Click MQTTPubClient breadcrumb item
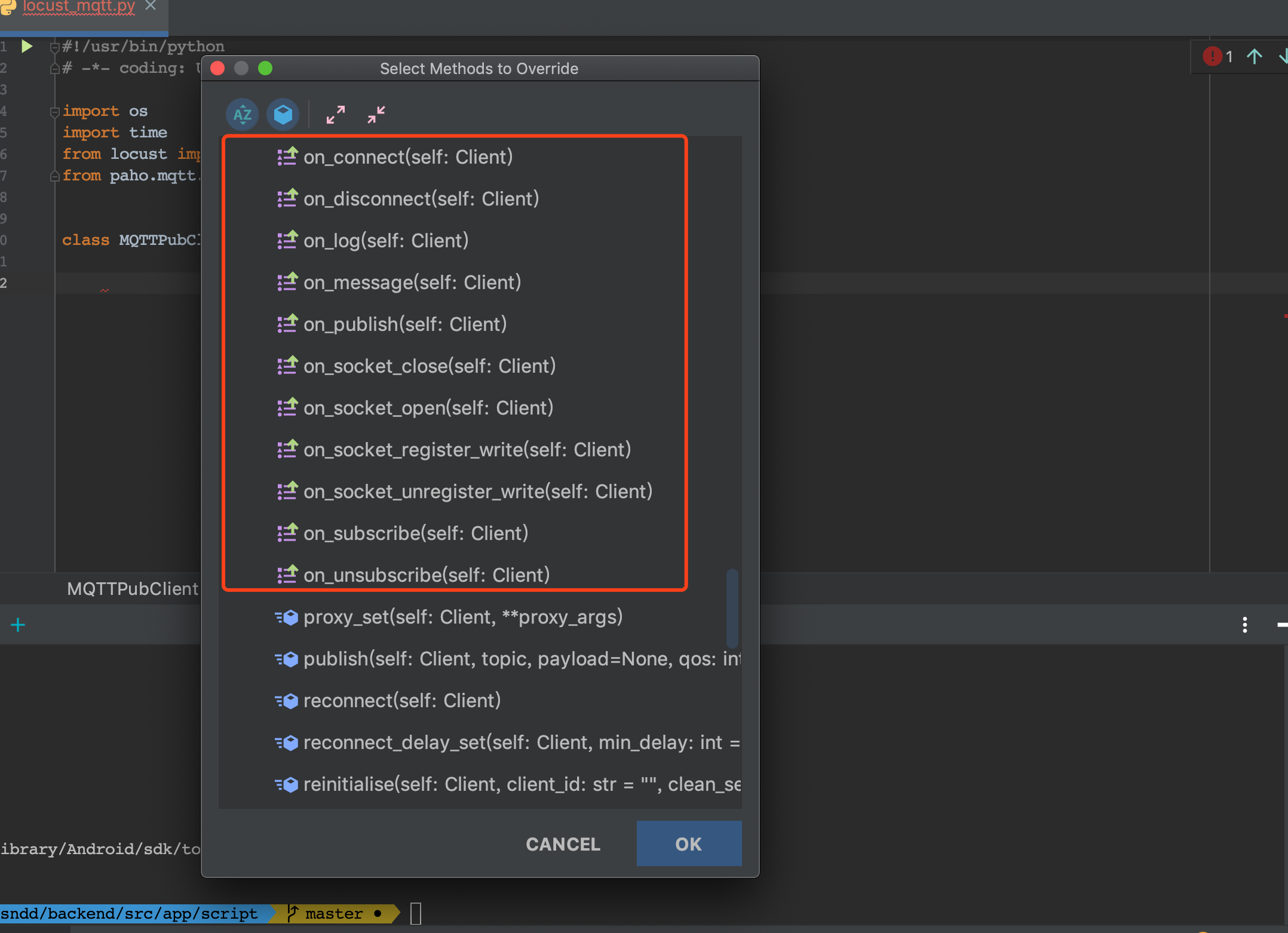Screen dimensions: 1288x933 132,589
